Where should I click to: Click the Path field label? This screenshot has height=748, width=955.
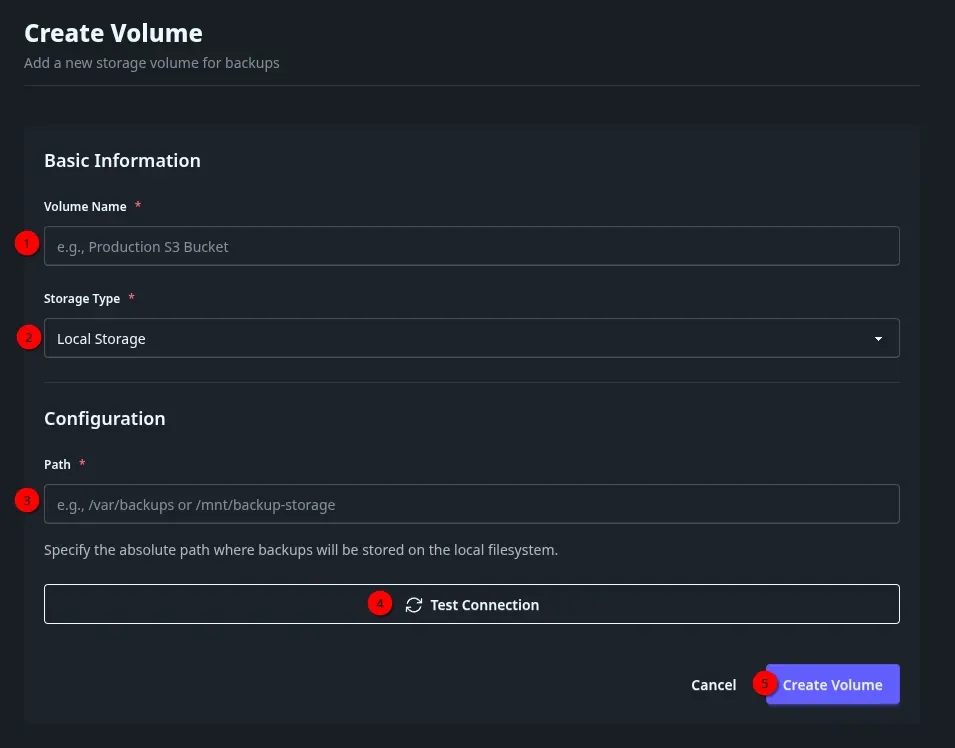57,464
